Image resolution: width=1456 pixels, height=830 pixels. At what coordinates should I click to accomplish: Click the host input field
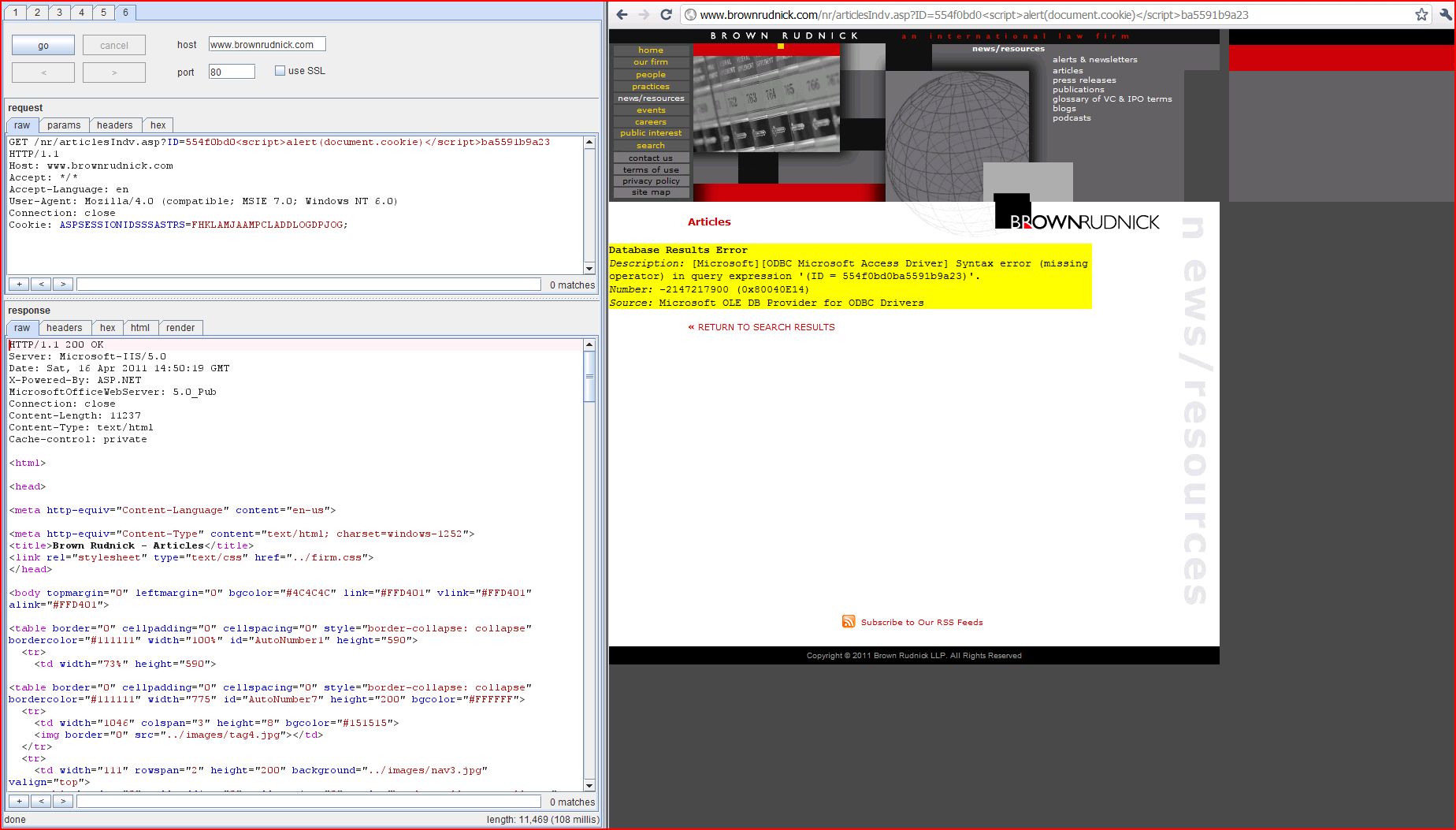(x=267, y=44)
